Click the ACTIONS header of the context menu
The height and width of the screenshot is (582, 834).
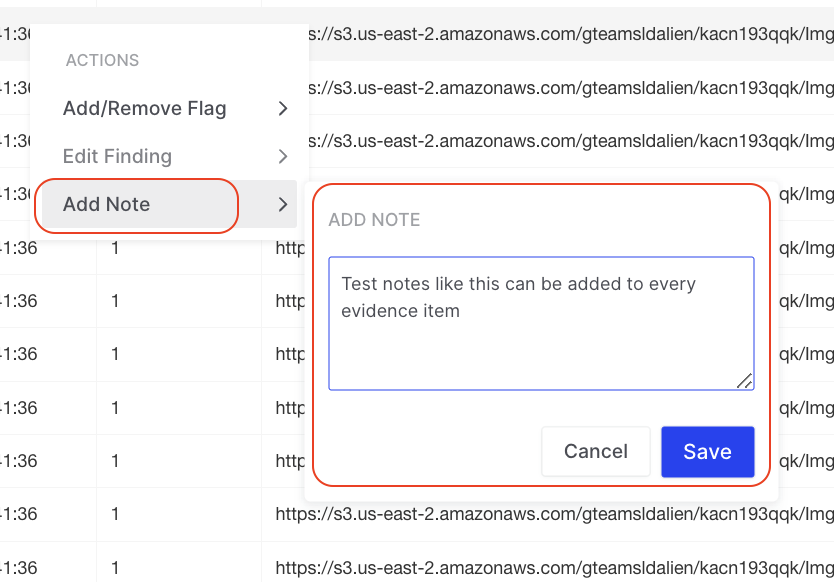tap(102, 61)
